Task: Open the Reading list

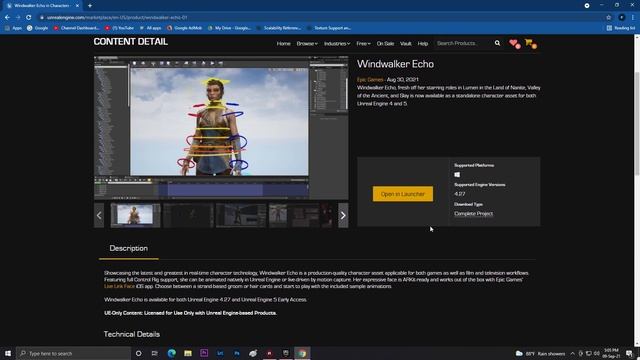Action: click(x=621, y=28)
